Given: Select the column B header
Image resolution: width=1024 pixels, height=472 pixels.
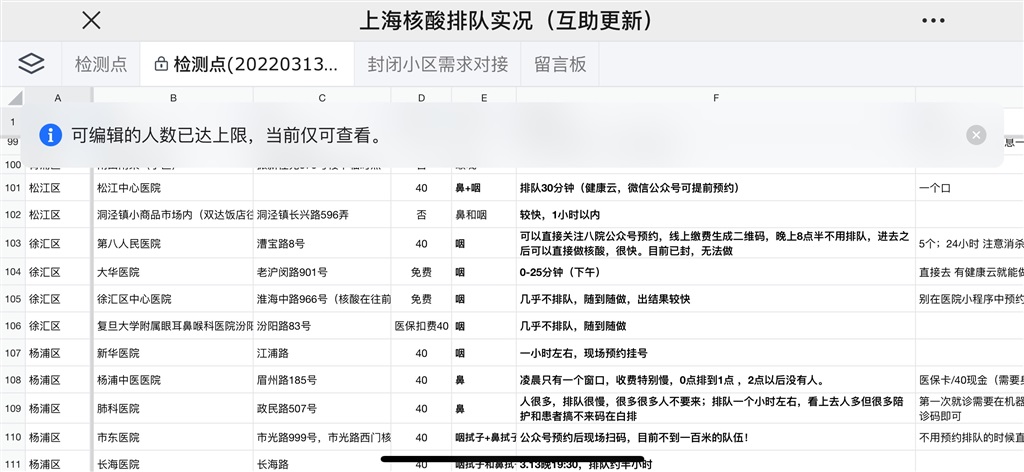Looking at the screenshot, I should [x=173, y=97].
